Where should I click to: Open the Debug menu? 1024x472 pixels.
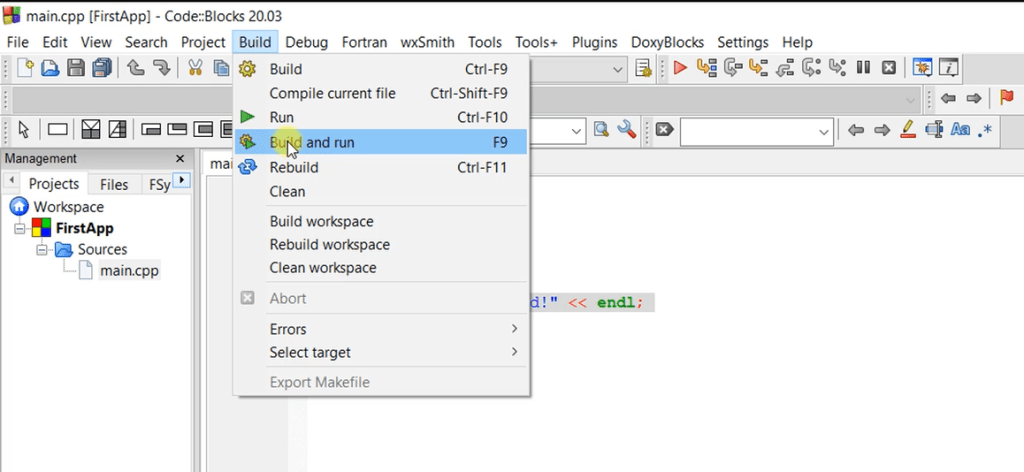pyautogui.click(x=306, y=42)
